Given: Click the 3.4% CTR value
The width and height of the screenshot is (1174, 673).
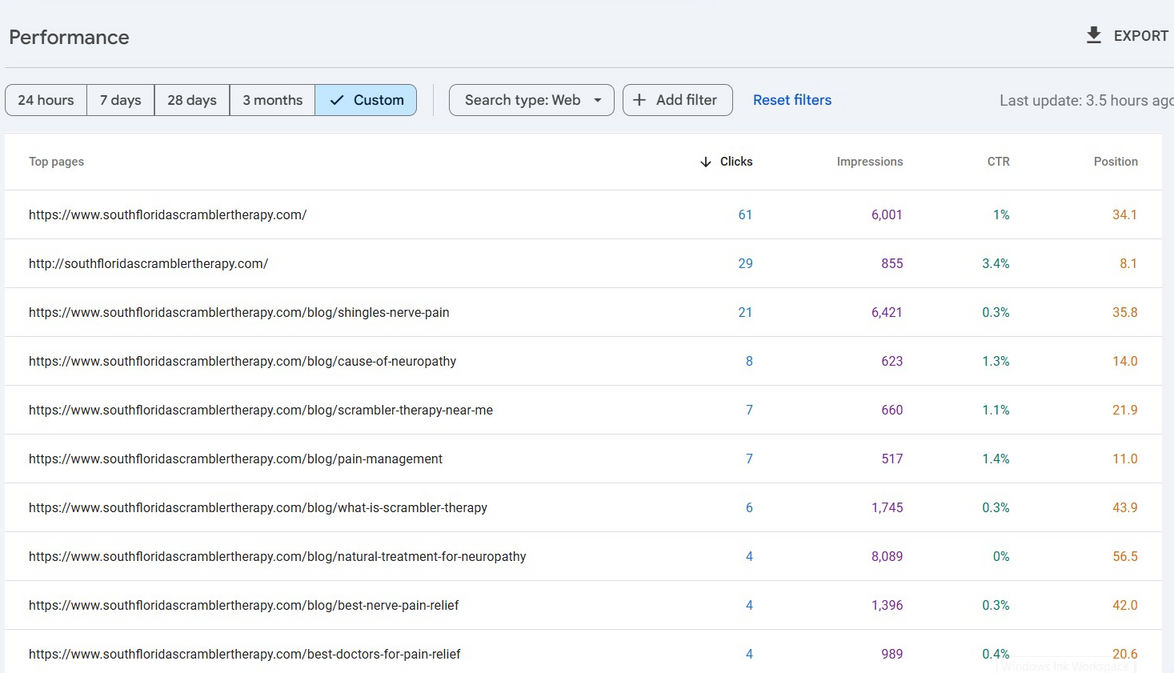Looking at the screenshot, I should click(996, 264).
